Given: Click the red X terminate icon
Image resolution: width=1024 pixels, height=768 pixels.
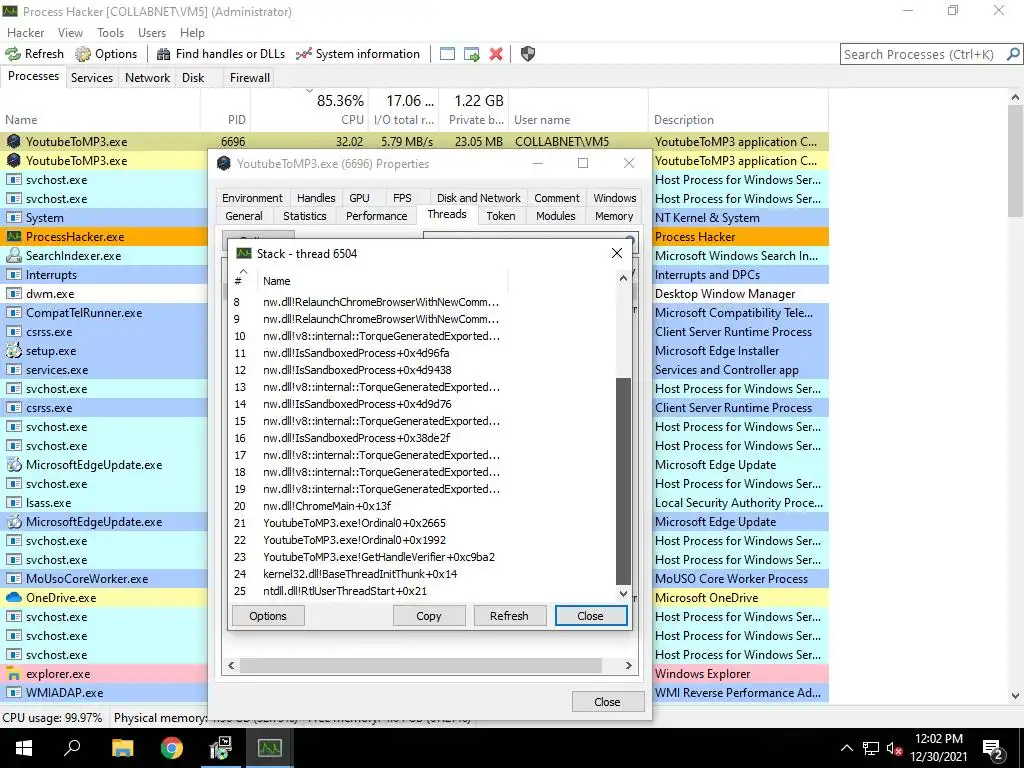Looking at the screenshot, I should tap(496, 54).
